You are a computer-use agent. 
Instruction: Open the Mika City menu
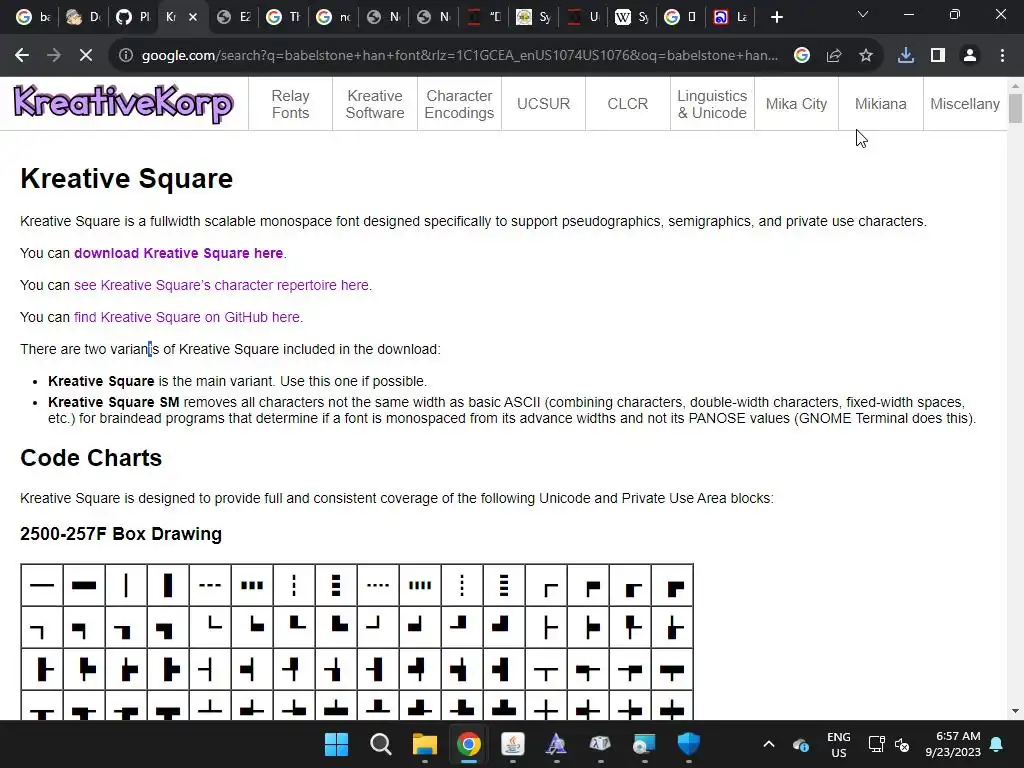tap(796, 104)
